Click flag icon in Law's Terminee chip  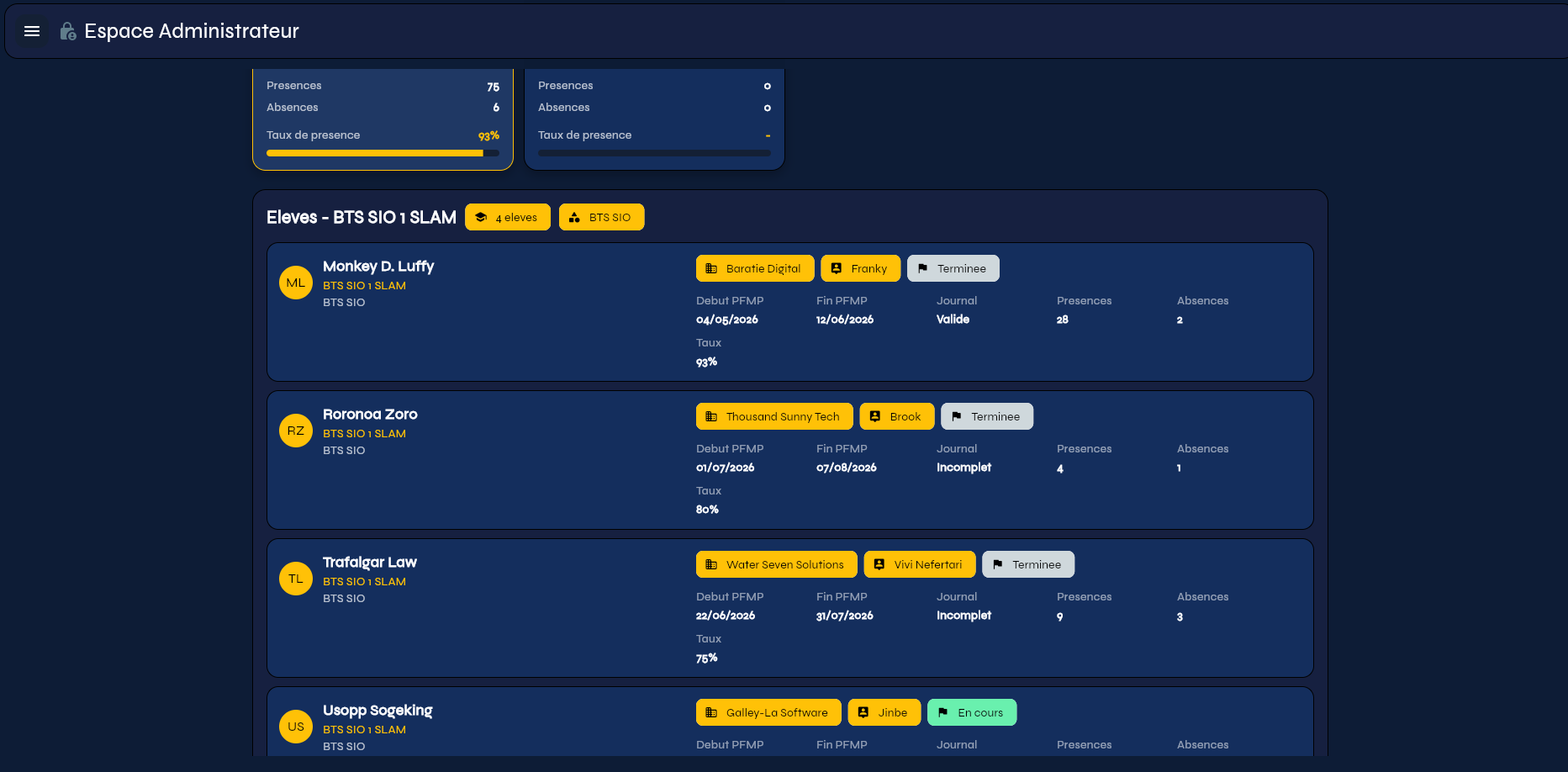[x=997, y=564]
